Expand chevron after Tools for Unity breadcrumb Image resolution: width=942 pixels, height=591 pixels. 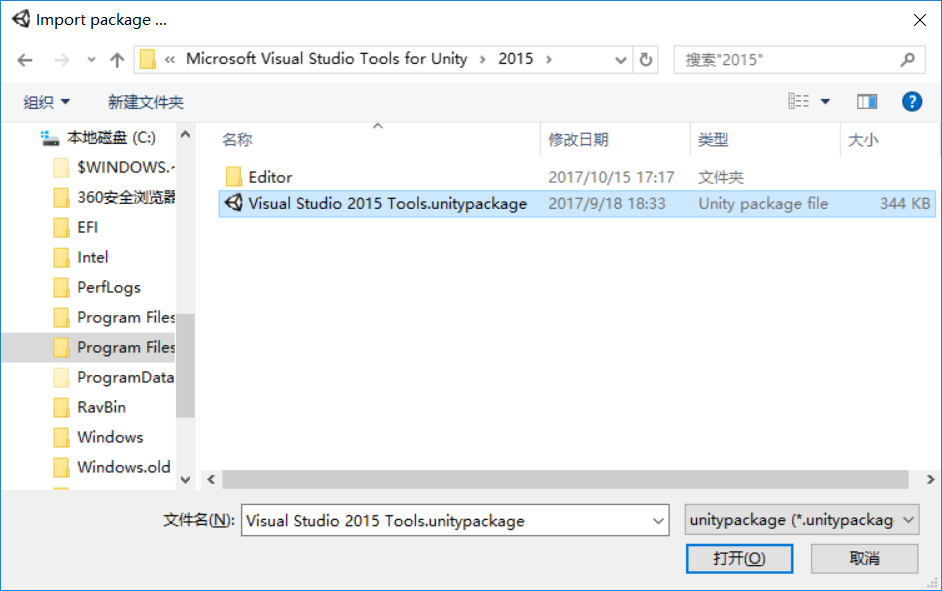pyautogui.click(x=482, y=59)
